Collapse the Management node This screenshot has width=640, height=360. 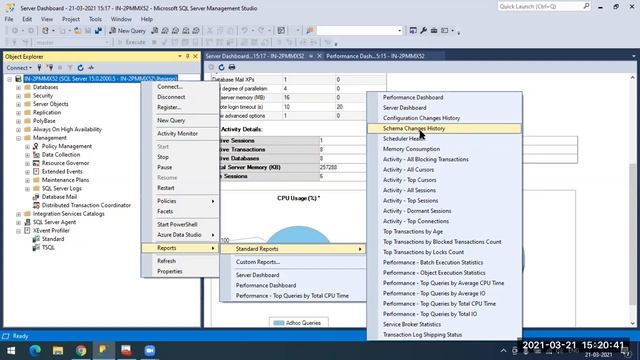tap(18, 138)
